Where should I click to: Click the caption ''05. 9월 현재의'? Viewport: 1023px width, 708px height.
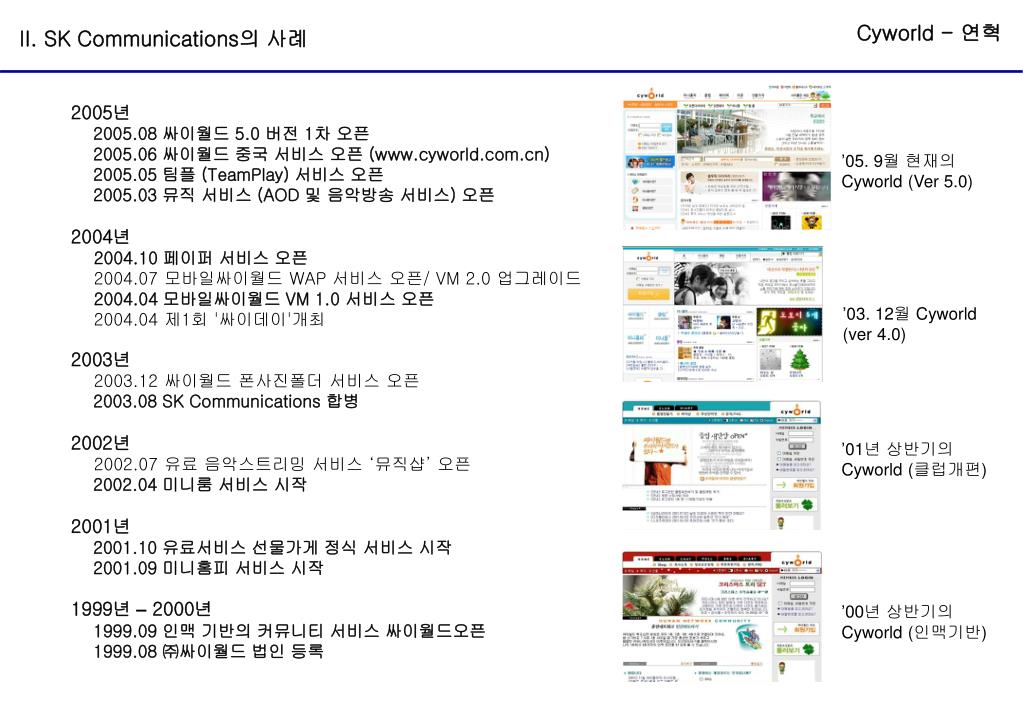[898, 161]
